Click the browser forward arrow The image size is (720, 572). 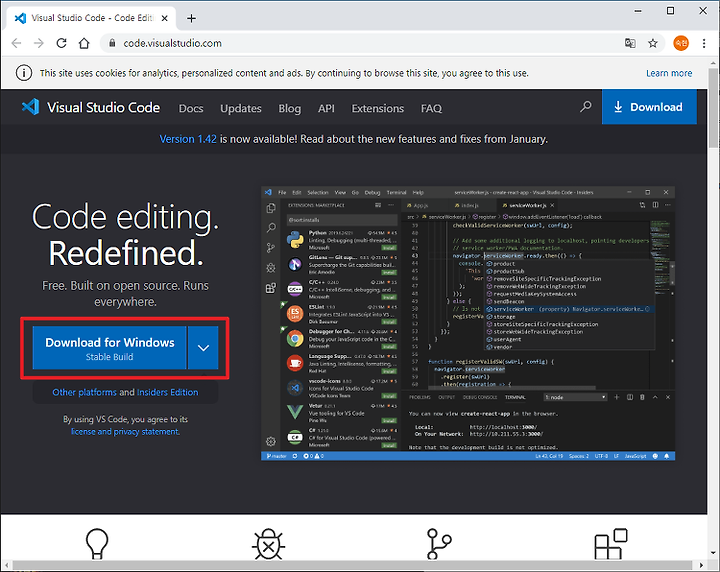point(39,43)
